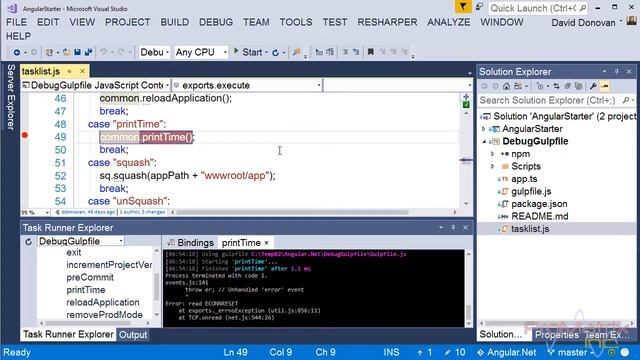This screenshot has width=640, height=360.
Task: Open the exports.execute member dropdown
Action: (247, 85)
